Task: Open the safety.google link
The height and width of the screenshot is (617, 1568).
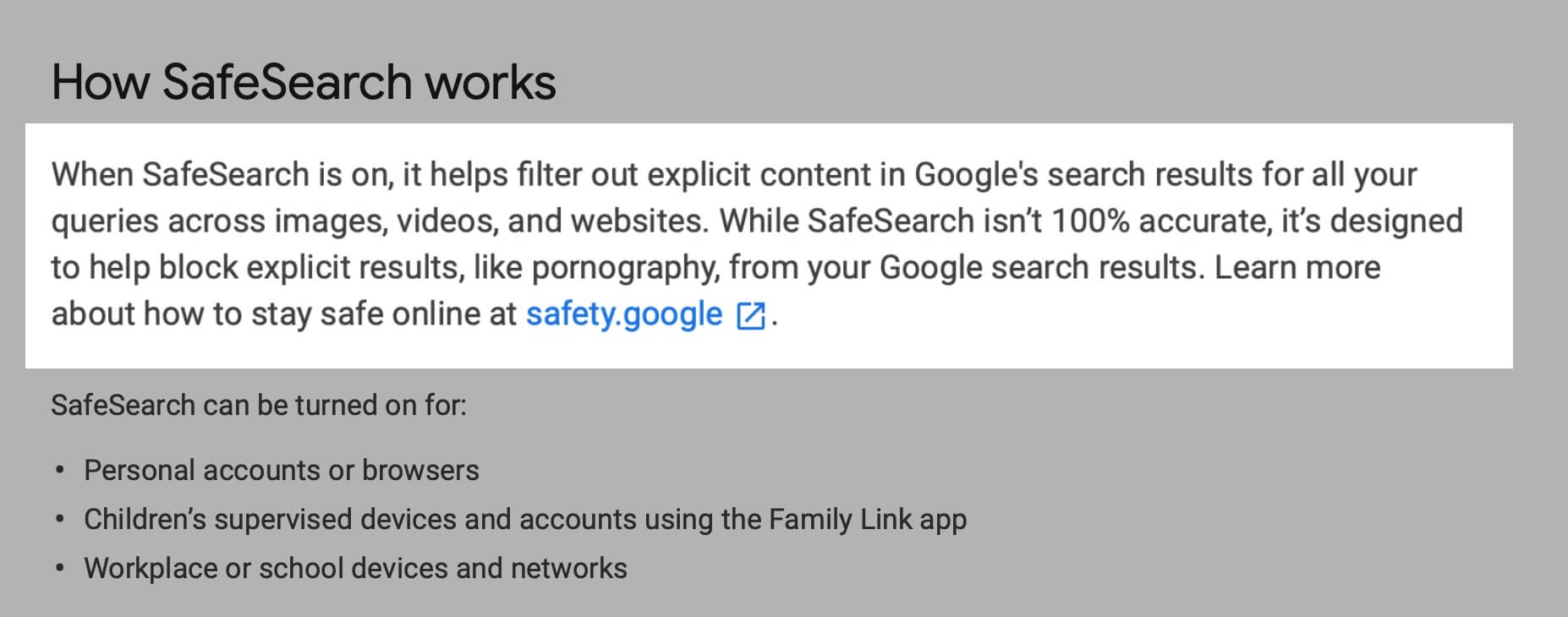Action: click(x=623, y=314)
